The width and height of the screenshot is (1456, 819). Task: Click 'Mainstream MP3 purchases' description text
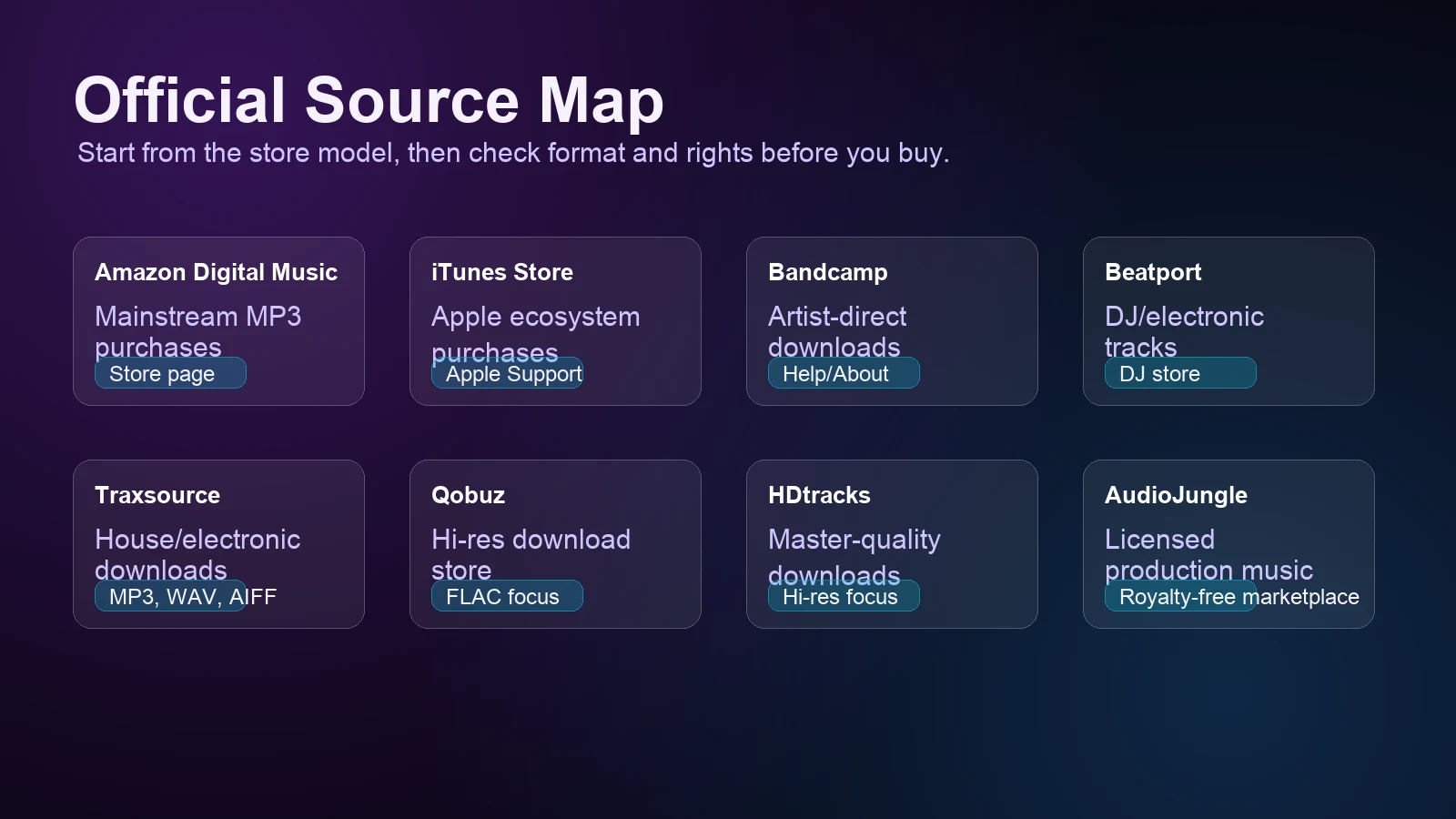point(197,331)
